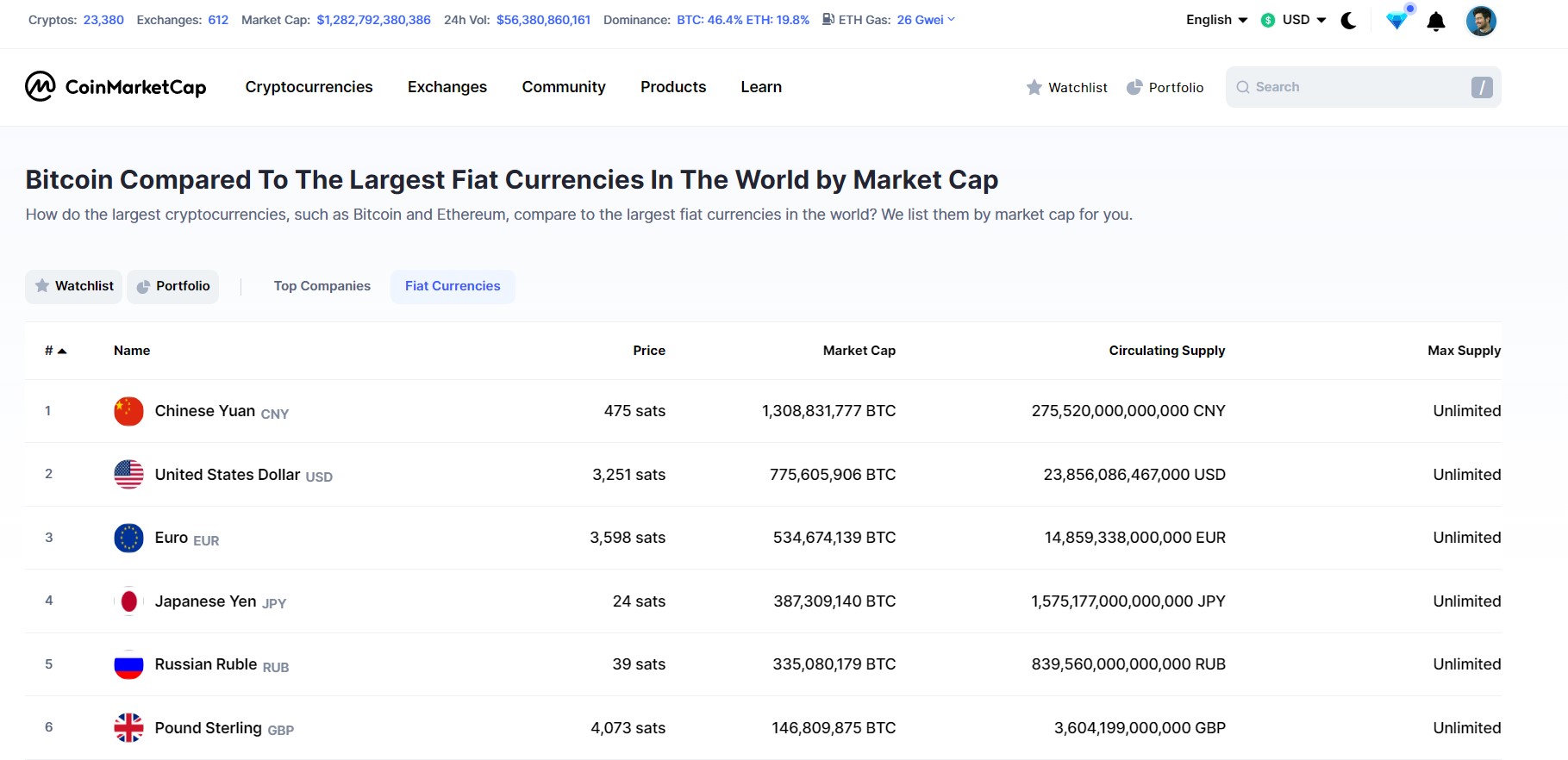
Task: Open the Exchanges menu
Action: 447,87
